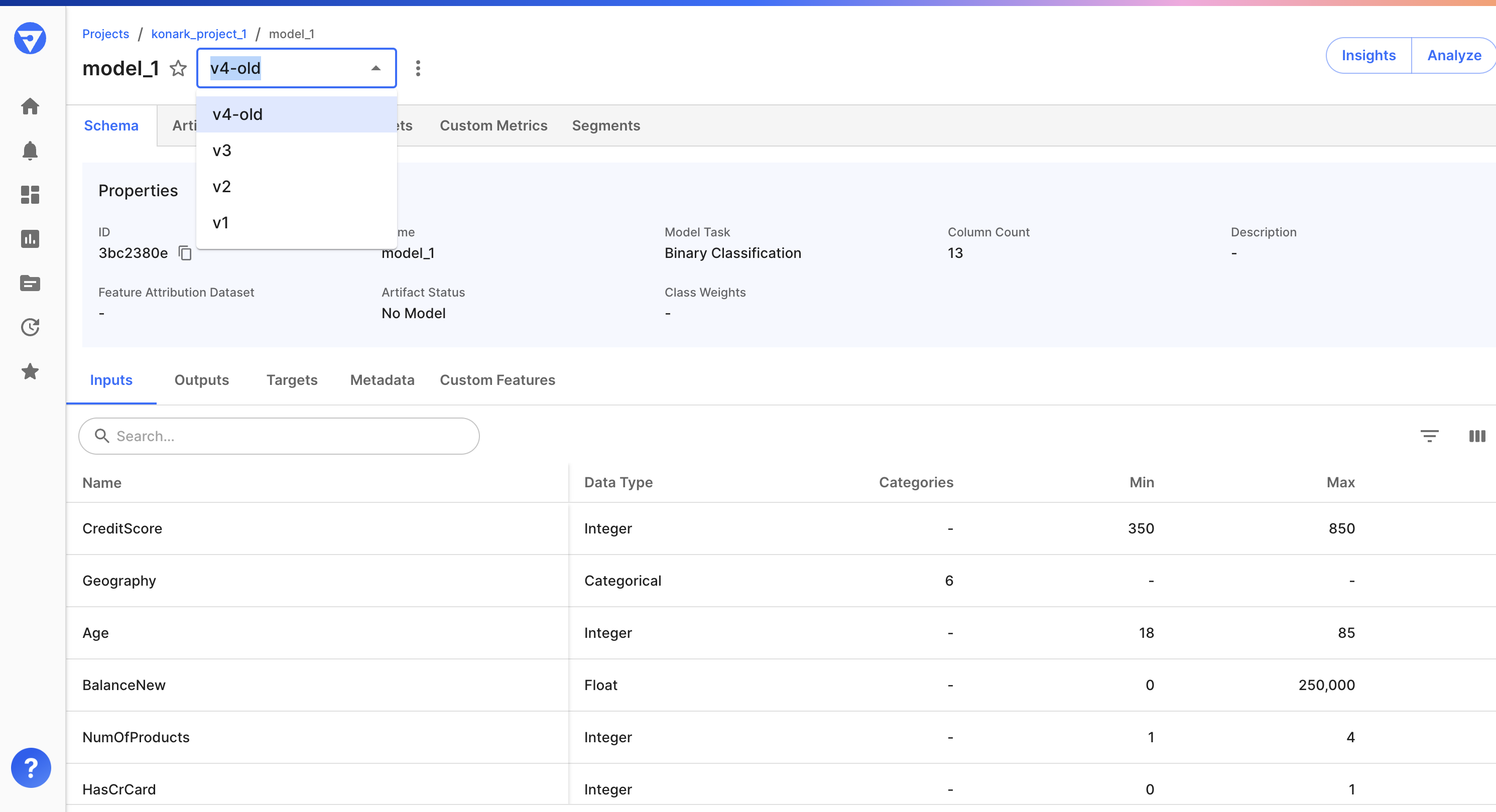Open the three-dot menu beside version selector
This screenshot has height=812, width=1496.
tap(418, 68)
